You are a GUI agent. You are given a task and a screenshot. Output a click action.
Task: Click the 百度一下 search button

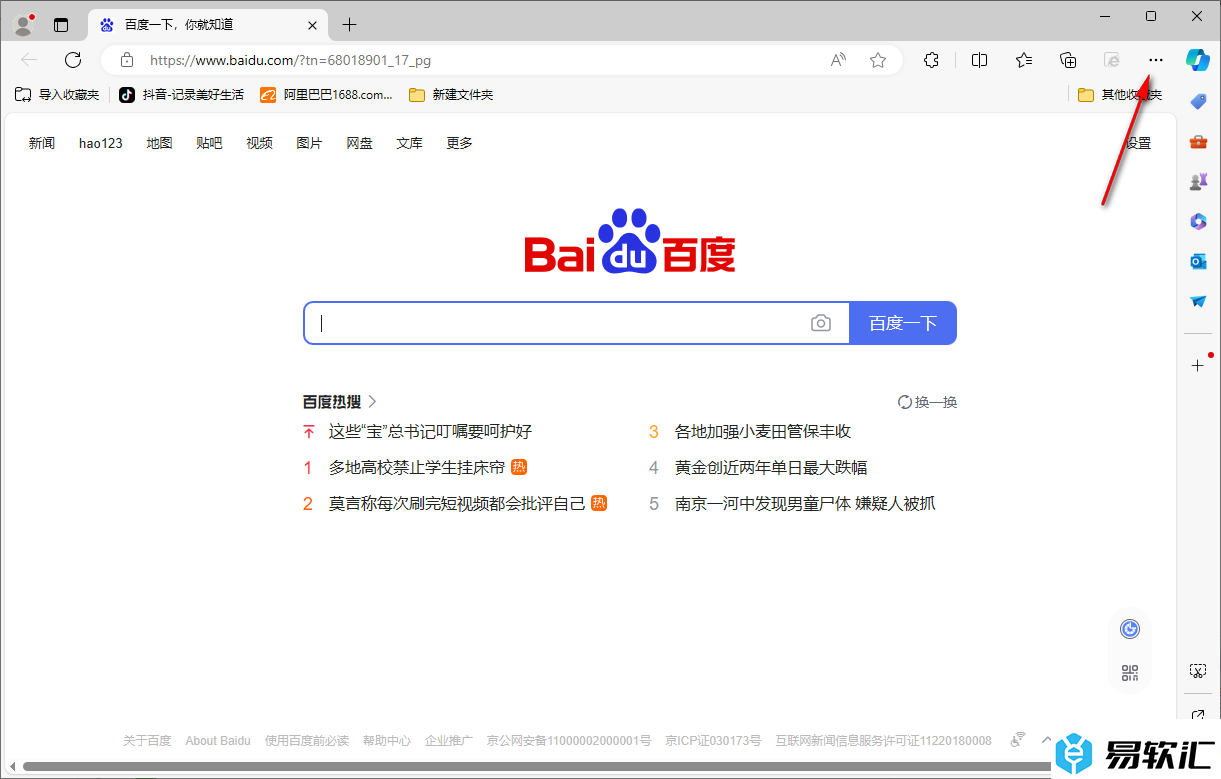pos(903,323)
